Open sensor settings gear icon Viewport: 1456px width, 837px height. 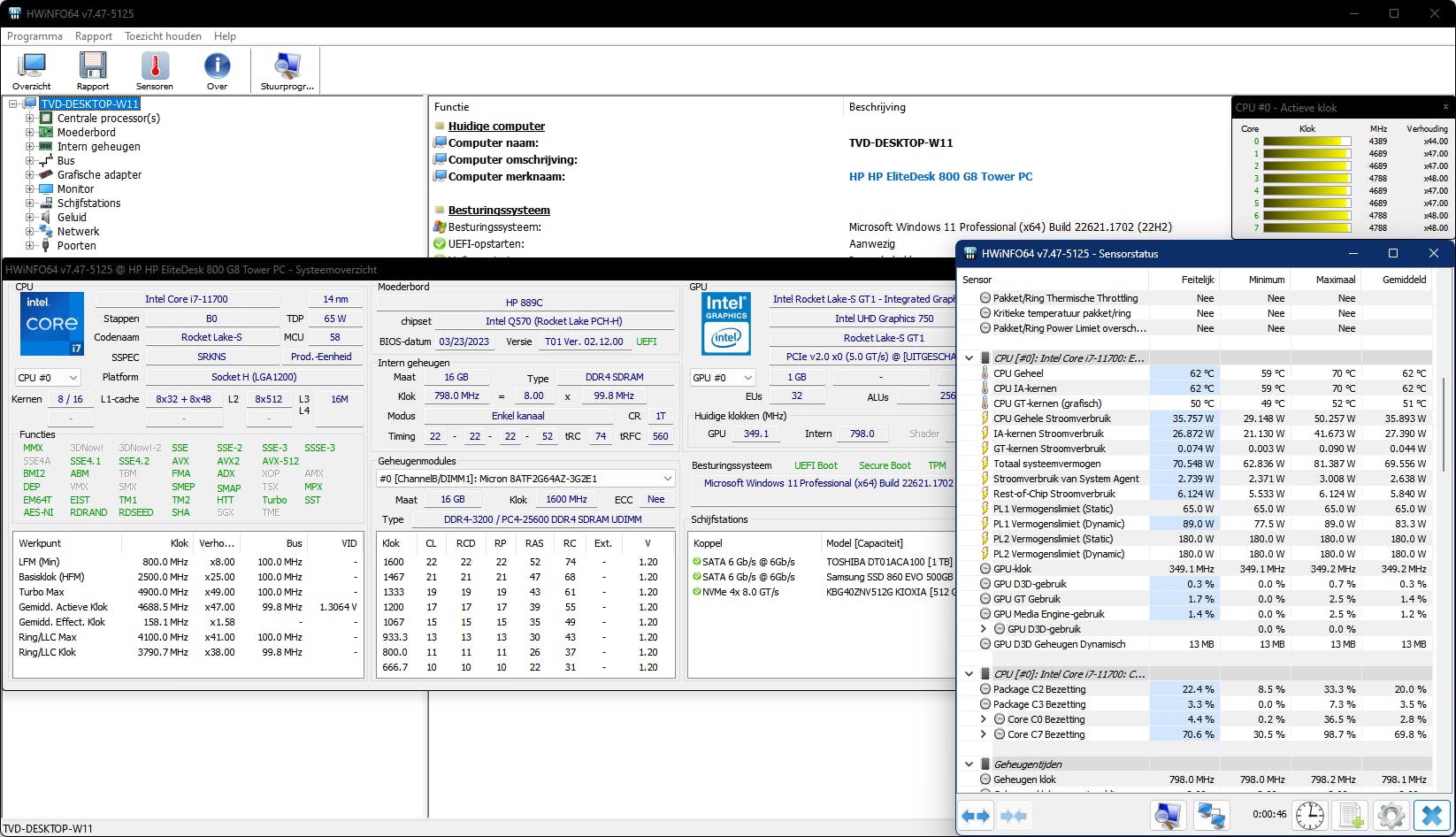(x=1391, y=815)
